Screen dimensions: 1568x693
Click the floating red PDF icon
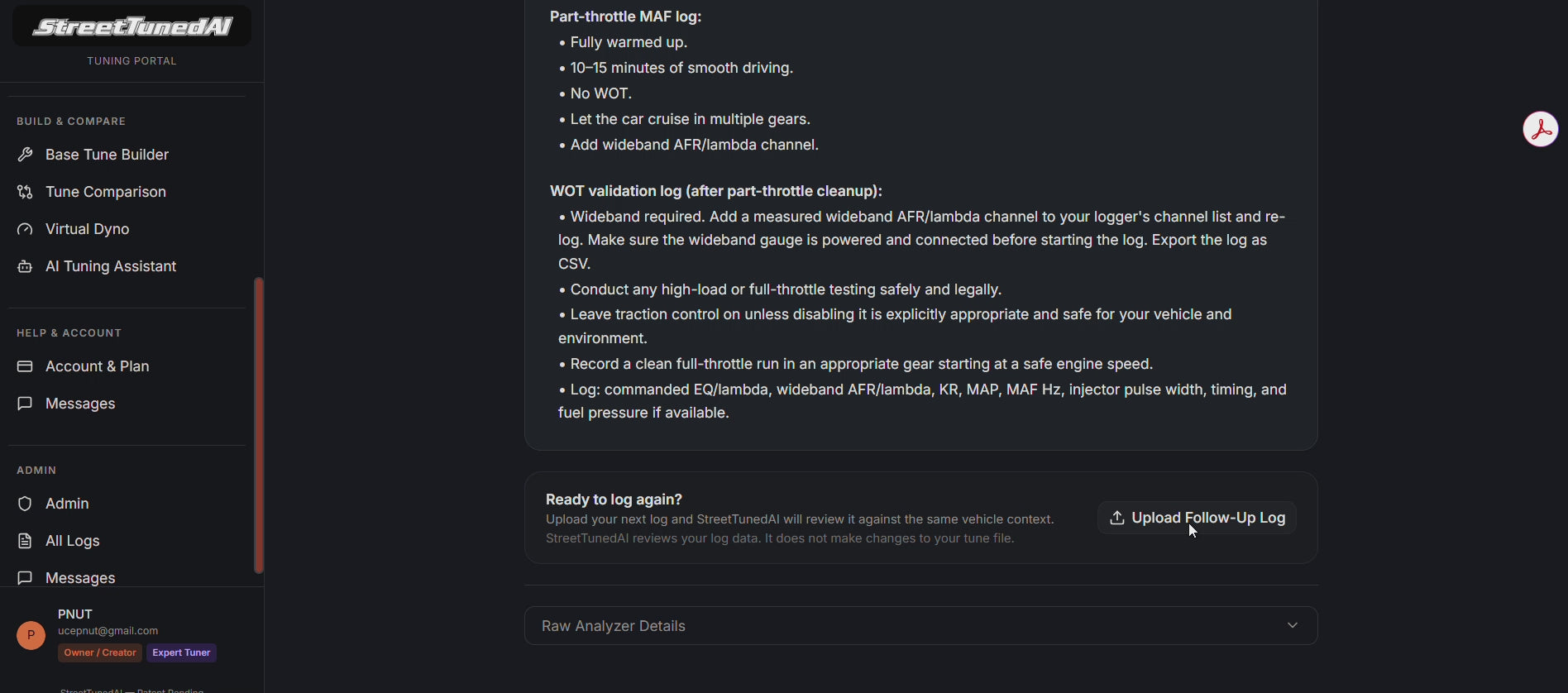tap(1541, 130)
